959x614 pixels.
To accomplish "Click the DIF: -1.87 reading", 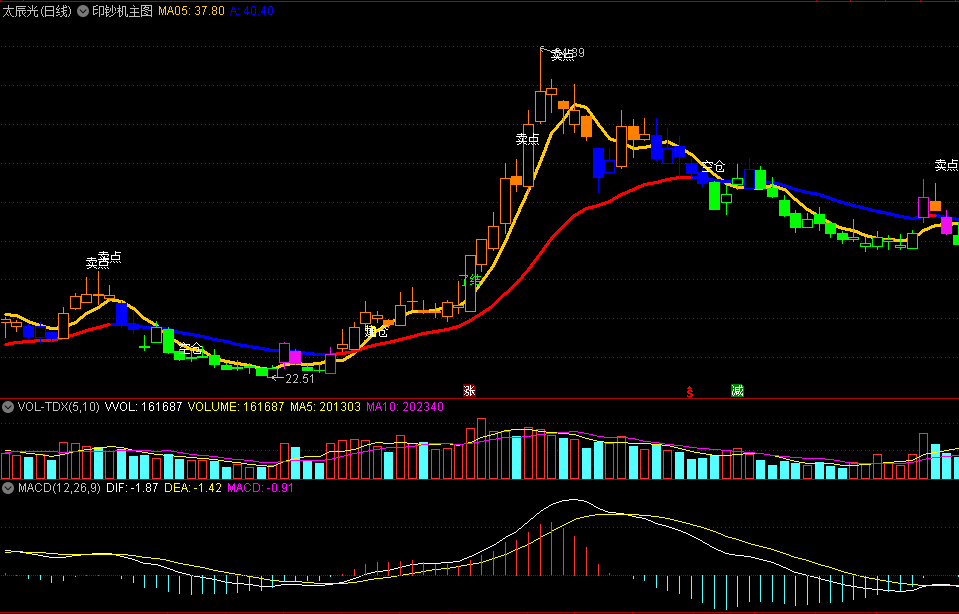I will click(x=132, y=488).
